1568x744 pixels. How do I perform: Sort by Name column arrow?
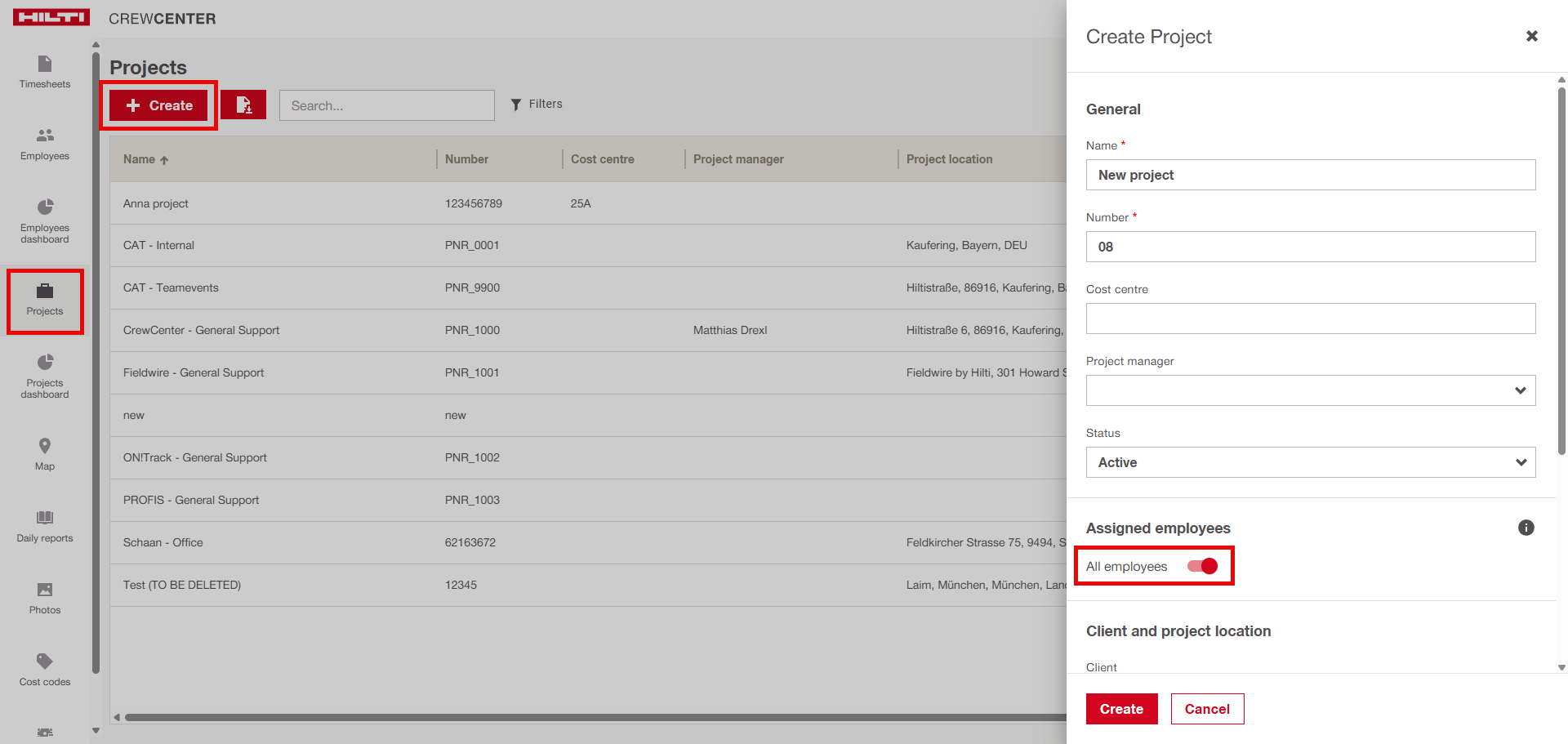(164, 160)
